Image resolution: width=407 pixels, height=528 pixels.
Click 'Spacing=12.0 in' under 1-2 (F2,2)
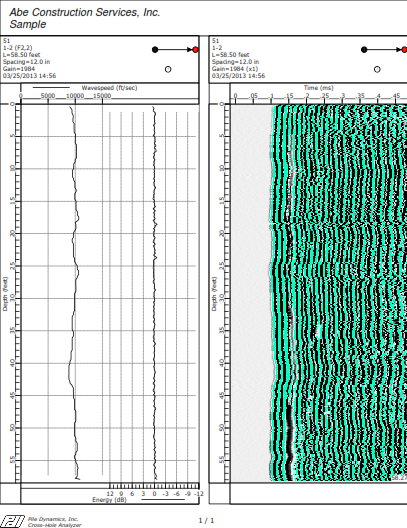click(x=27, y=62)
